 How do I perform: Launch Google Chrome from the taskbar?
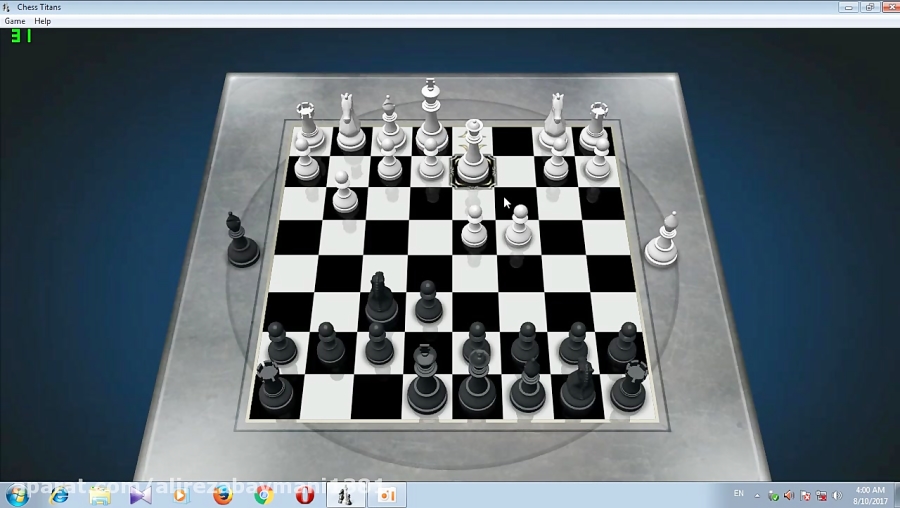(263, 495)
